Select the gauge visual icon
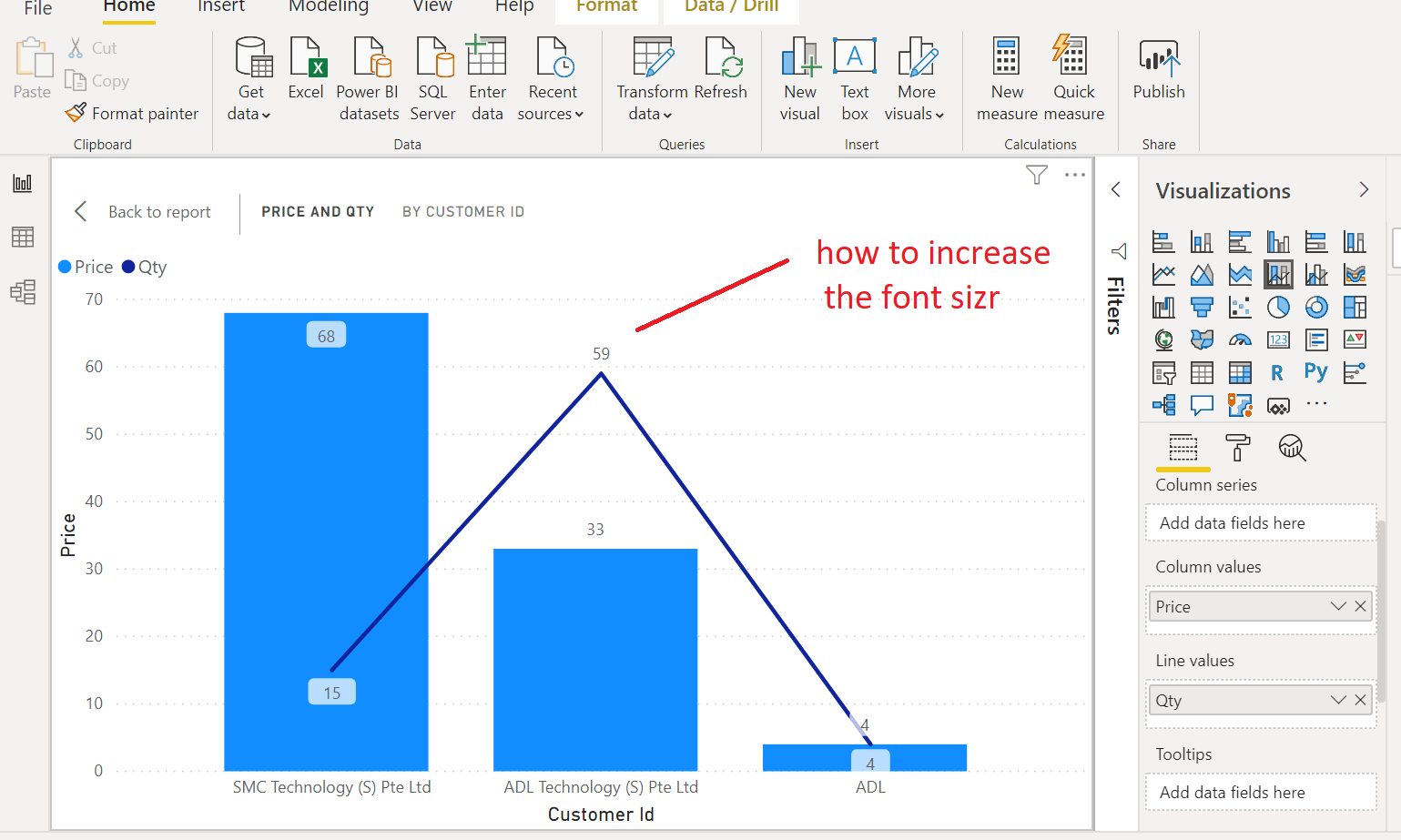Screen dimensions: 1401x840 pos(1240,339)
